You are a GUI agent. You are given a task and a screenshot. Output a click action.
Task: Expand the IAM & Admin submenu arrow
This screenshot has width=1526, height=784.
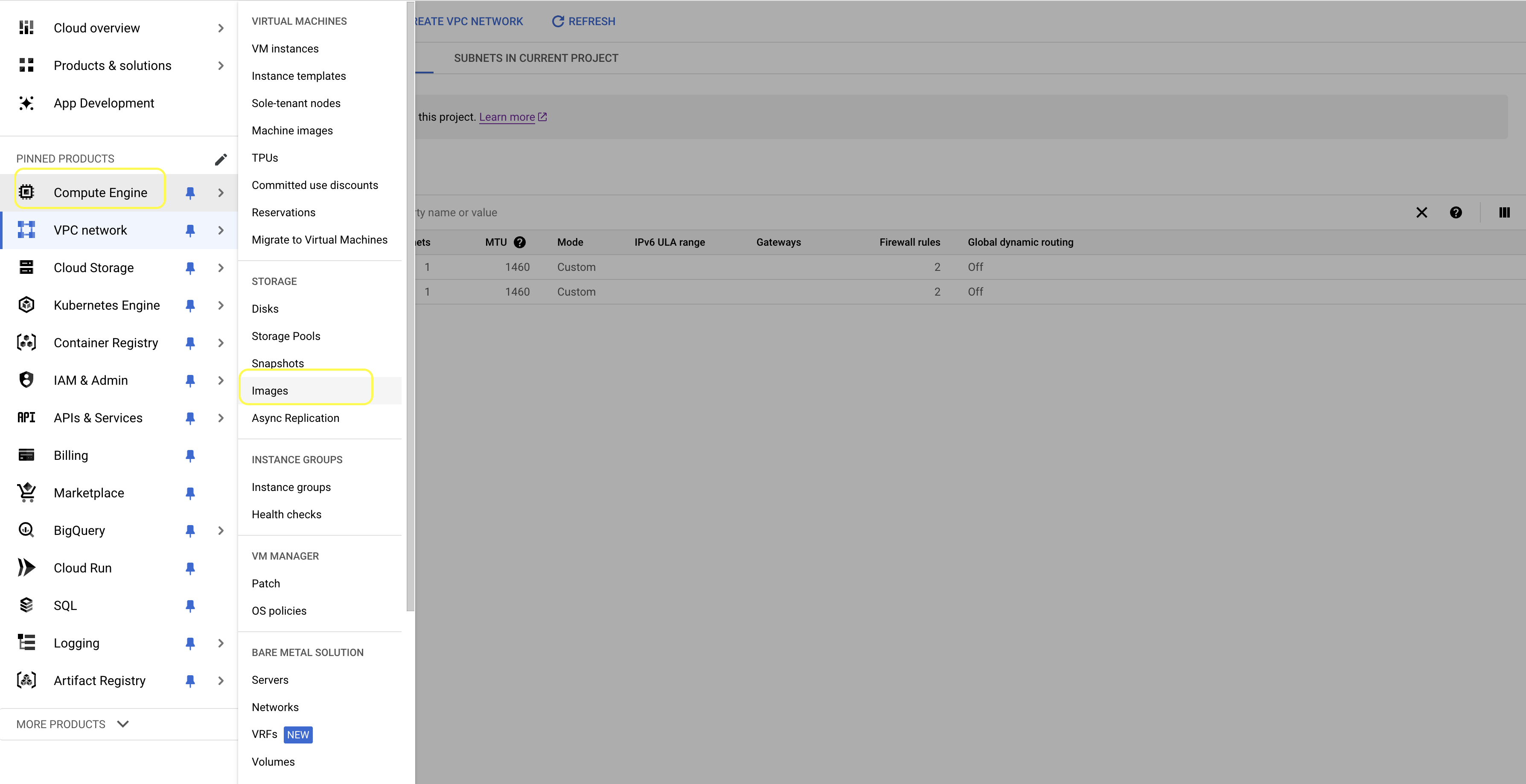tap(220, 380)
